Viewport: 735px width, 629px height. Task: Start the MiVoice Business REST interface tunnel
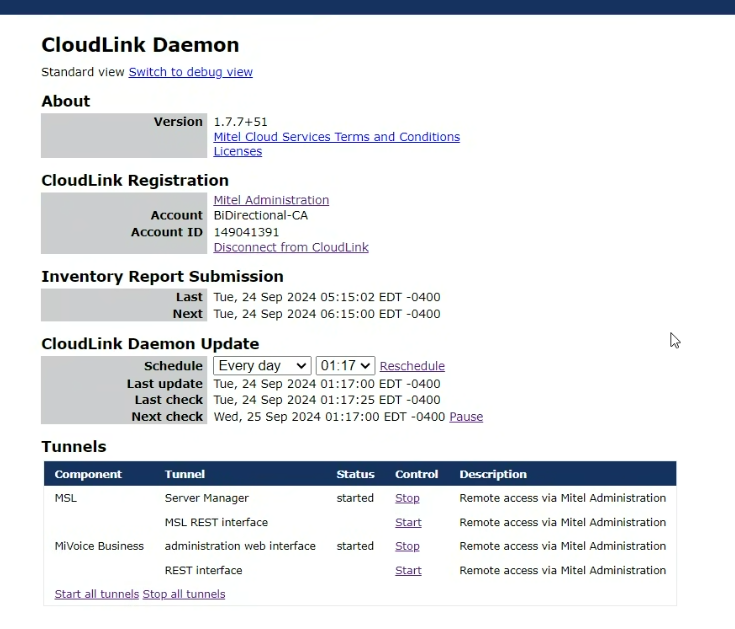408,570
